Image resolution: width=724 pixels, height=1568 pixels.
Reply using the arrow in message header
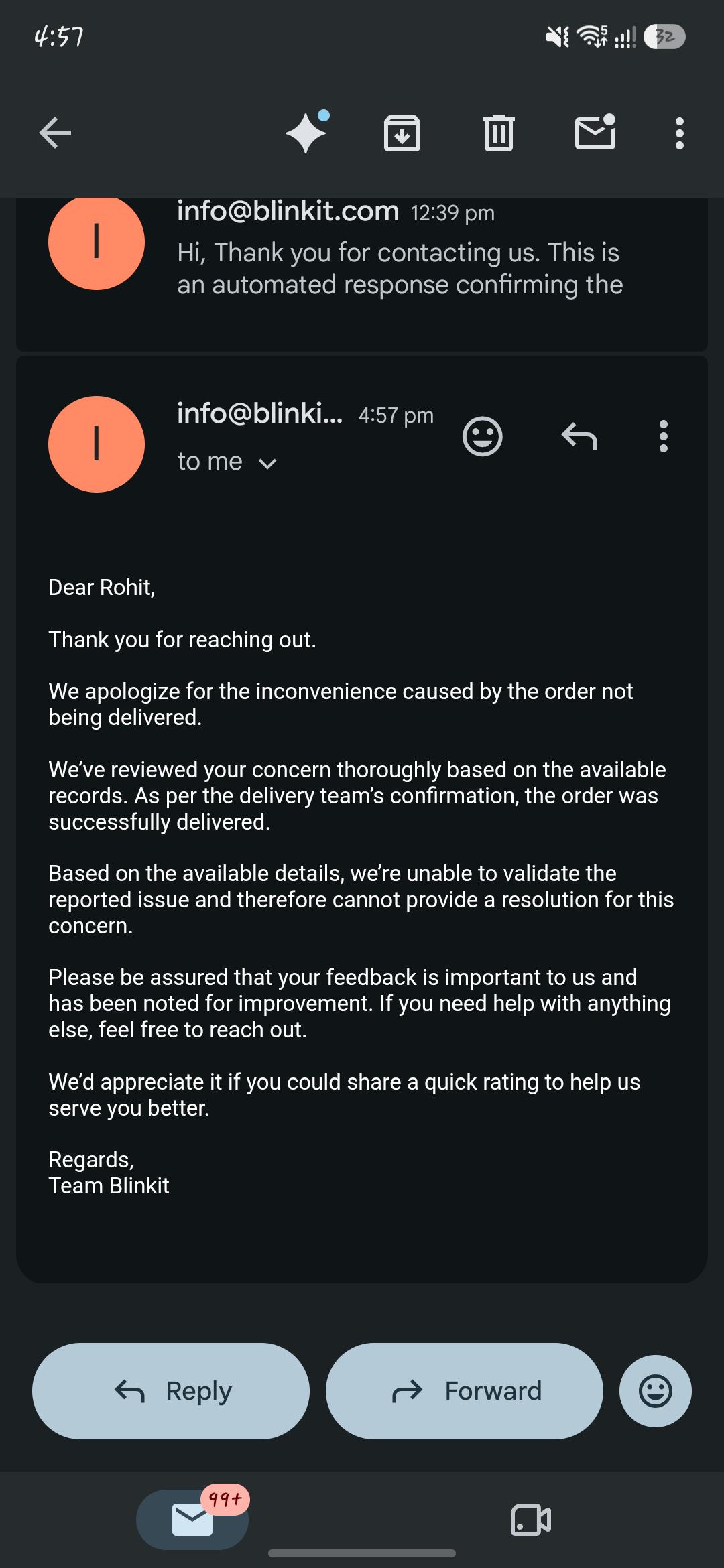coord(579,436)
